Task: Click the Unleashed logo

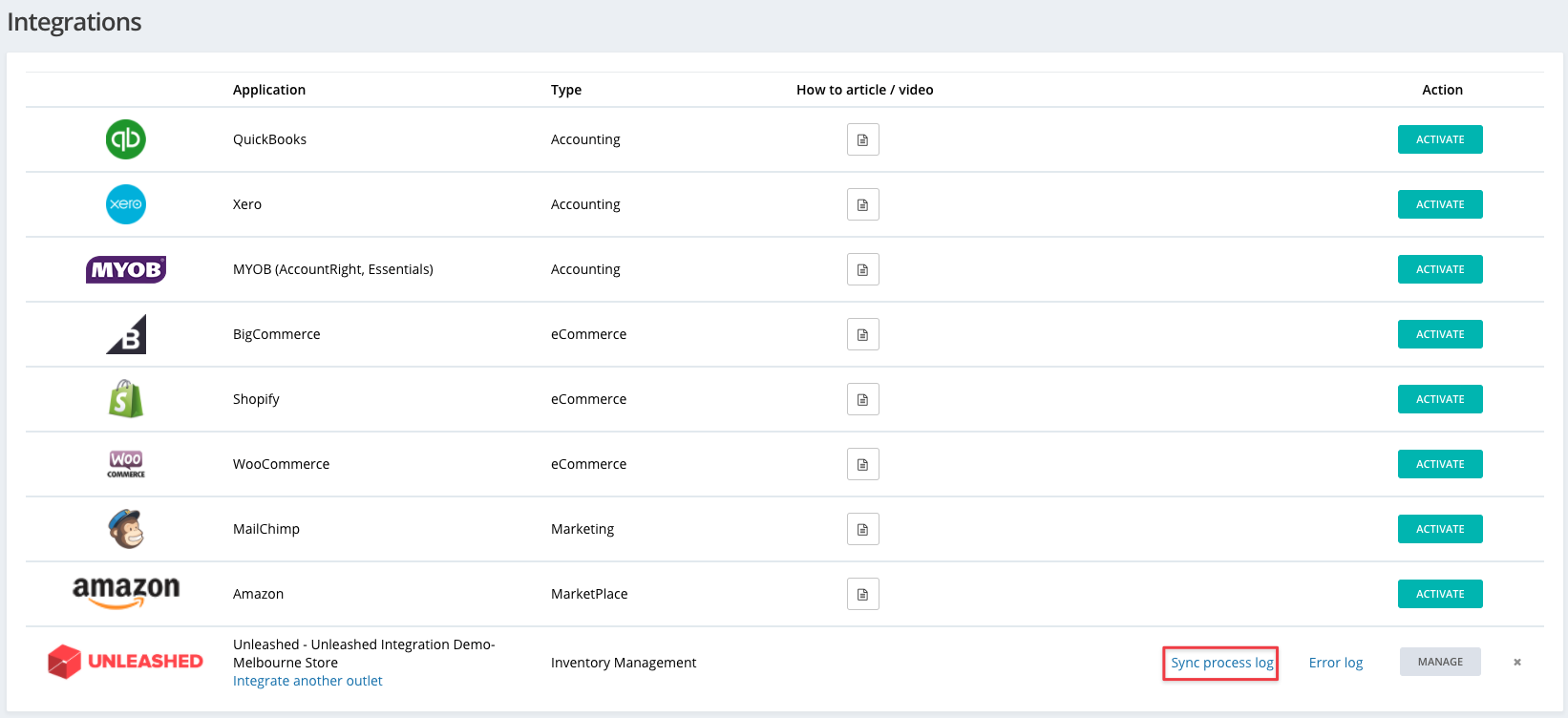Action: pyautogui.click(x=126, y=661)
